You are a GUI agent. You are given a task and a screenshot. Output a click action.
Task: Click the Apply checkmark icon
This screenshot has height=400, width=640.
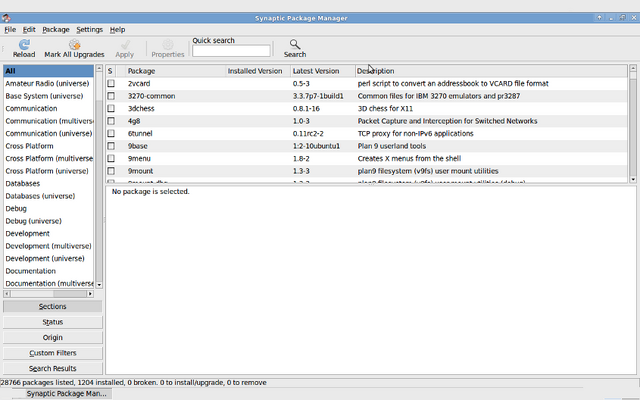tap(125, 44)
